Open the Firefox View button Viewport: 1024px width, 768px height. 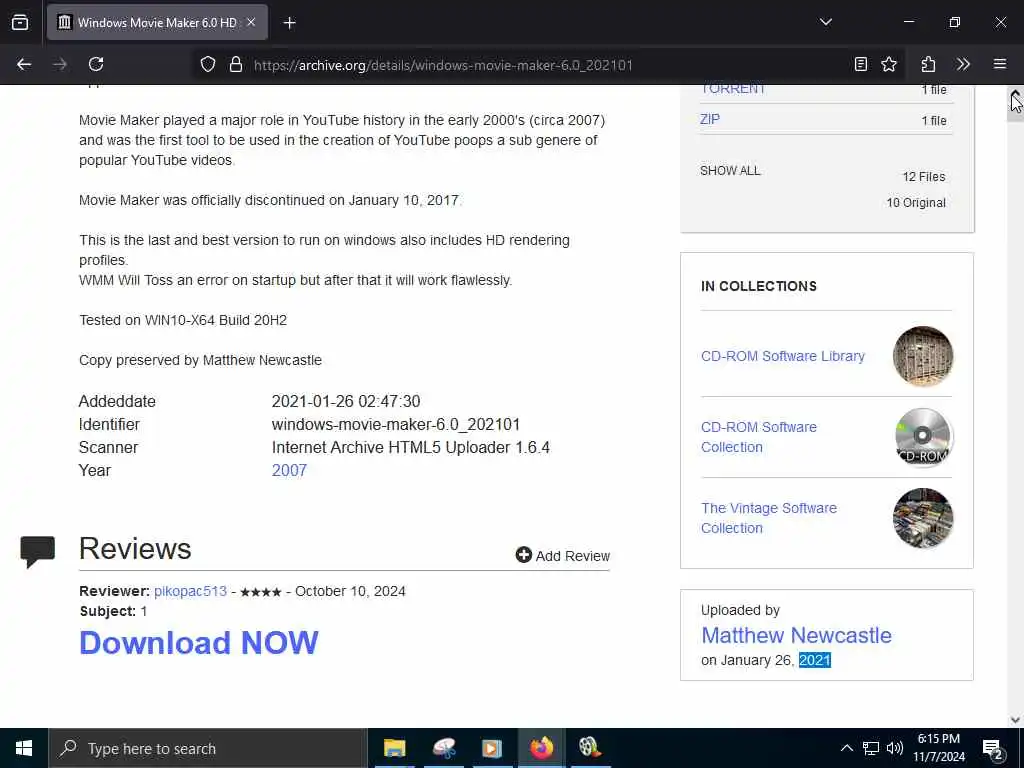(x=20, y=22)
